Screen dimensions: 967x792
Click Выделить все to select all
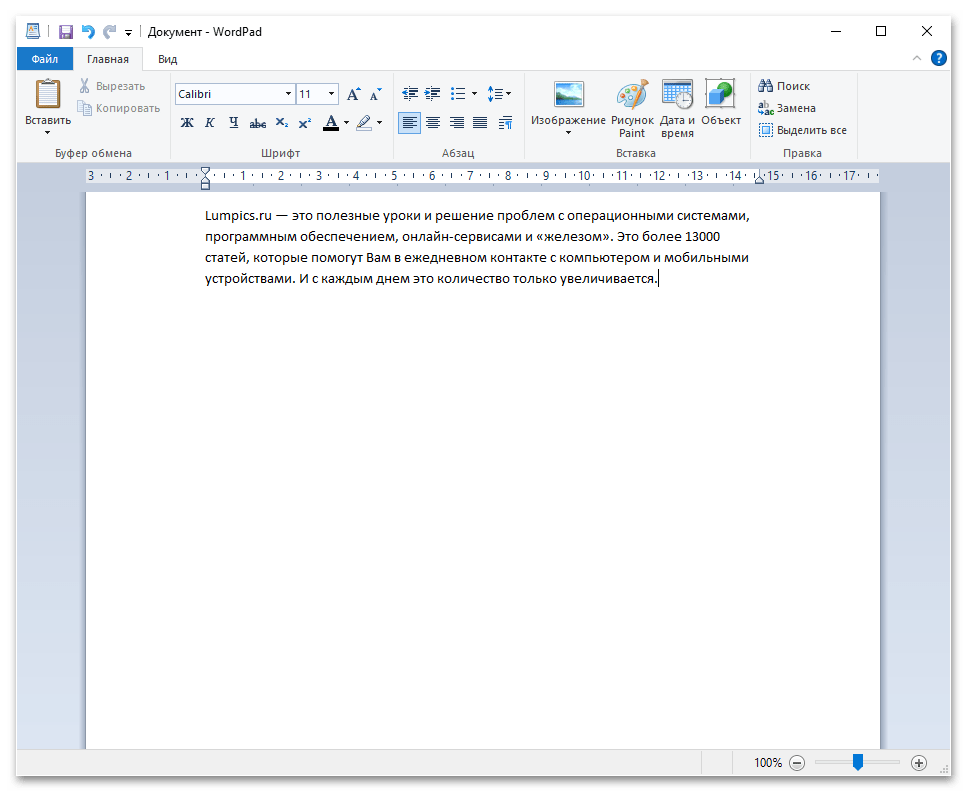[x=803, y=130]
